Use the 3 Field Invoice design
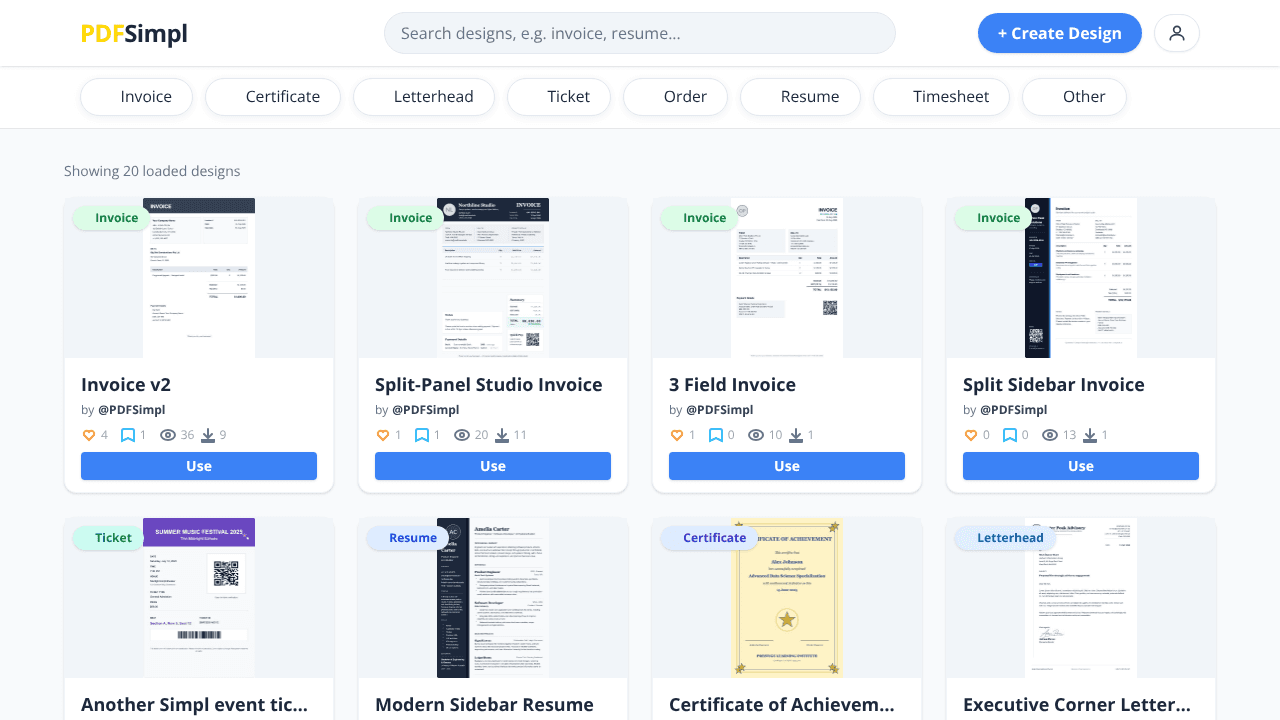The height and width of the screenshot is (720, 1280). pos(787,466)
